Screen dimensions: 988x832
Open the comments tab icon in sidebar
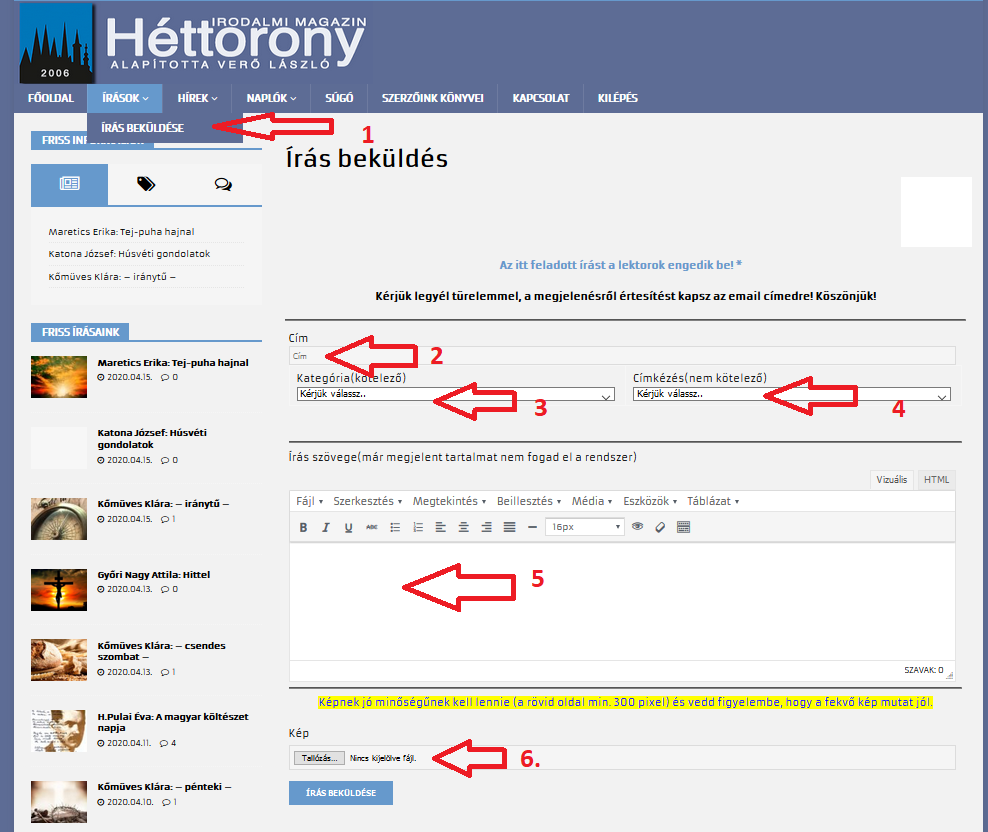coord(223,184)
